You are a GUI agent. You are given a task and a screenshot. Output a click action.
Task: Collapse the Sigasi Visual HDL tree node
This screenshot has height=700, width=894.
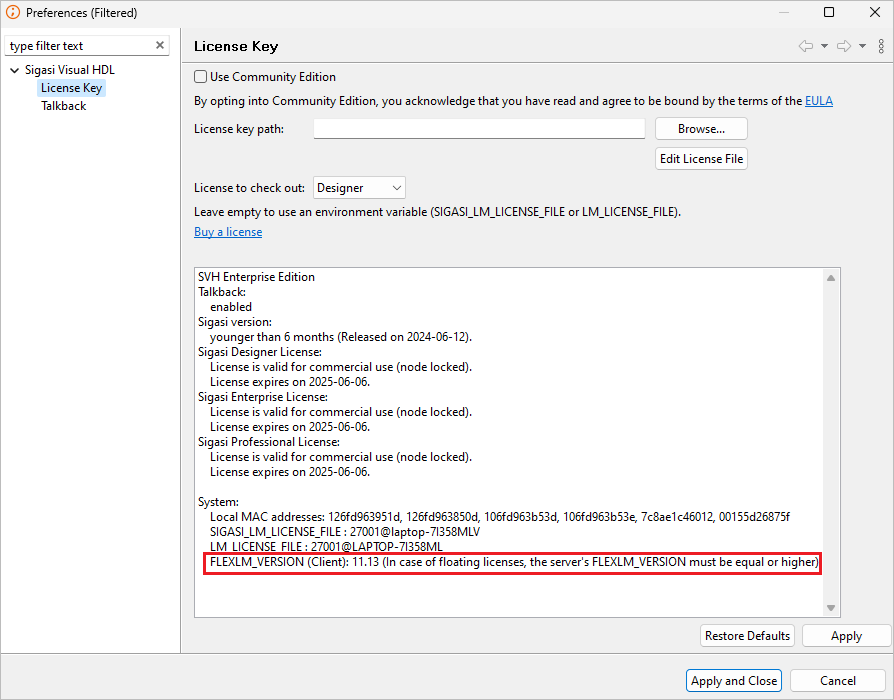pyautogui.click(x=14, y=70)
